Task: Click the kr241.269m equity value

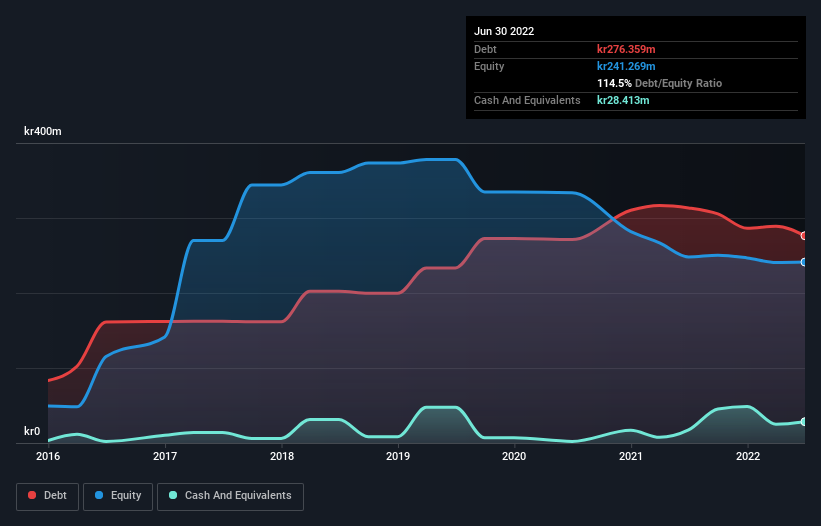Action: [626, 66]
